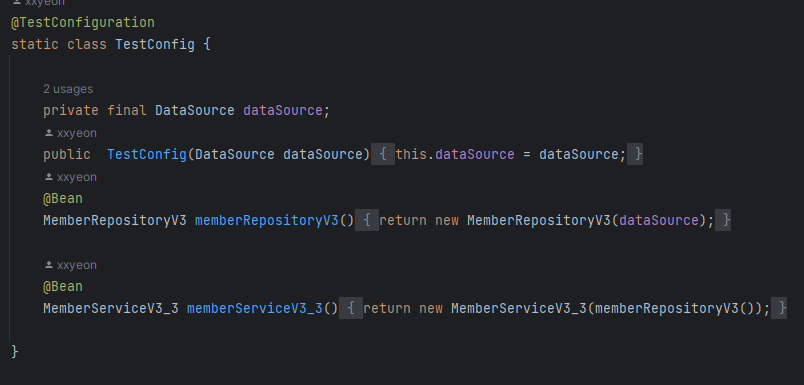Image resolution: width=804 pixels, height=385 pixels.
Task: Click DataSource type in field declaration
Action: pyautogui.click(x=195, y=111)
